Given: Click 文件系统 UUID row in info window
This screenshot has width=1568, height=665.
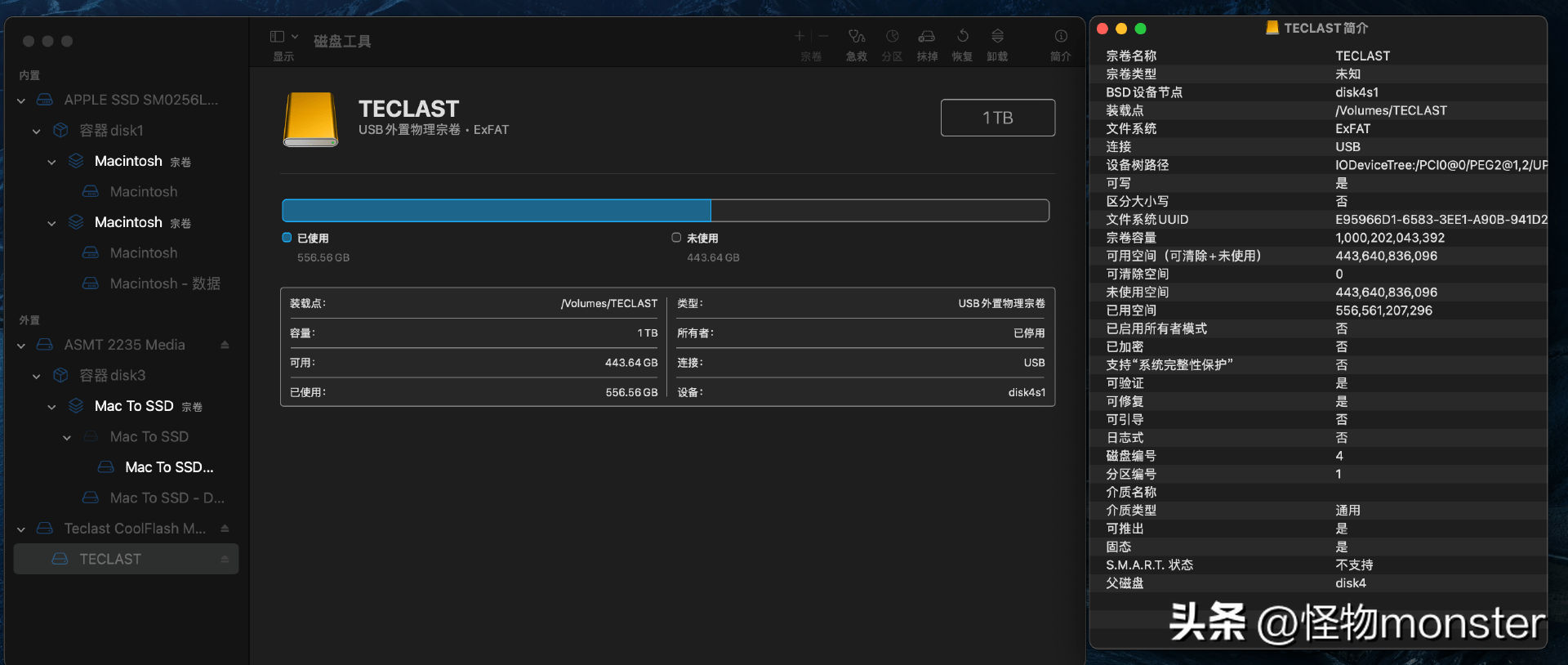Looking at the screenshot, I should (1319, 220).
